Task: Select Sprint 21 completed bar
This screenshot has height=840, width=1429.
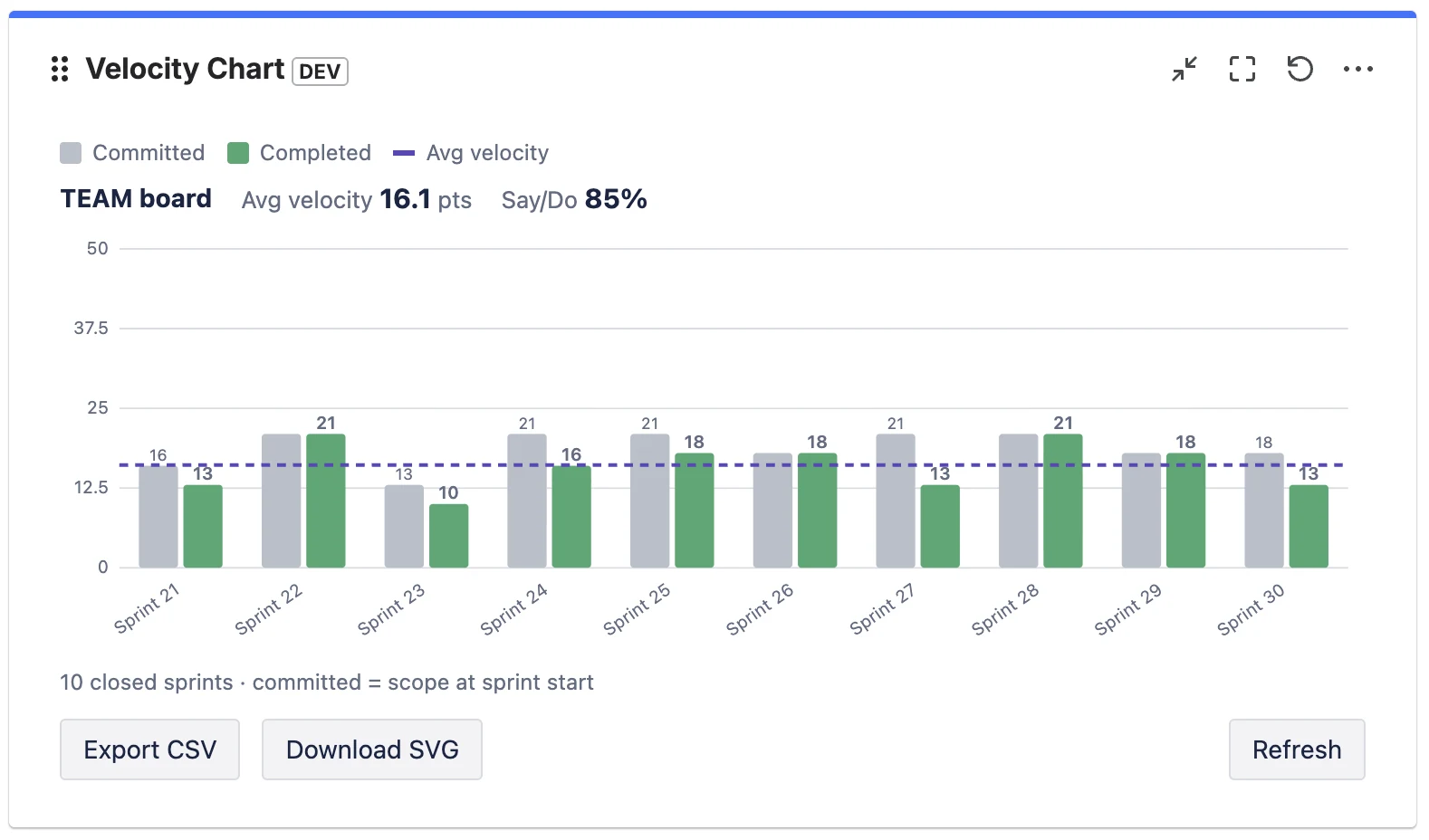Action: 203,526
